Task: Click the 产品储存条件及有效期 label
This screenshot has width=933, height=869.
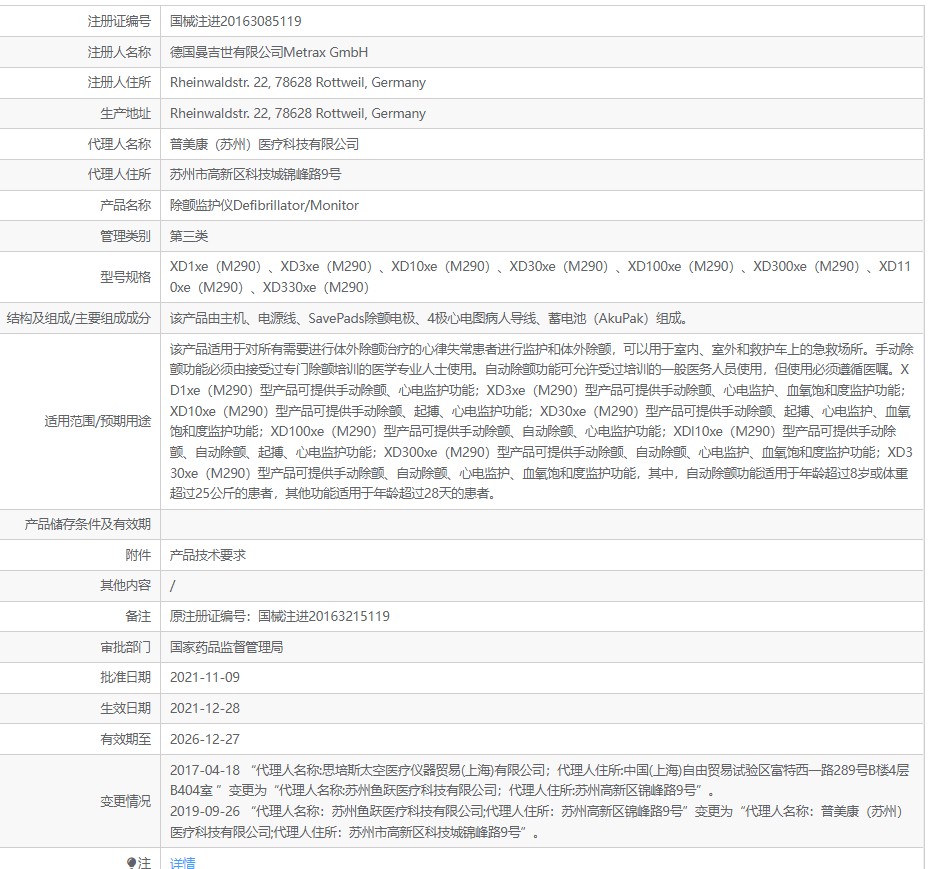Action: 87,524
